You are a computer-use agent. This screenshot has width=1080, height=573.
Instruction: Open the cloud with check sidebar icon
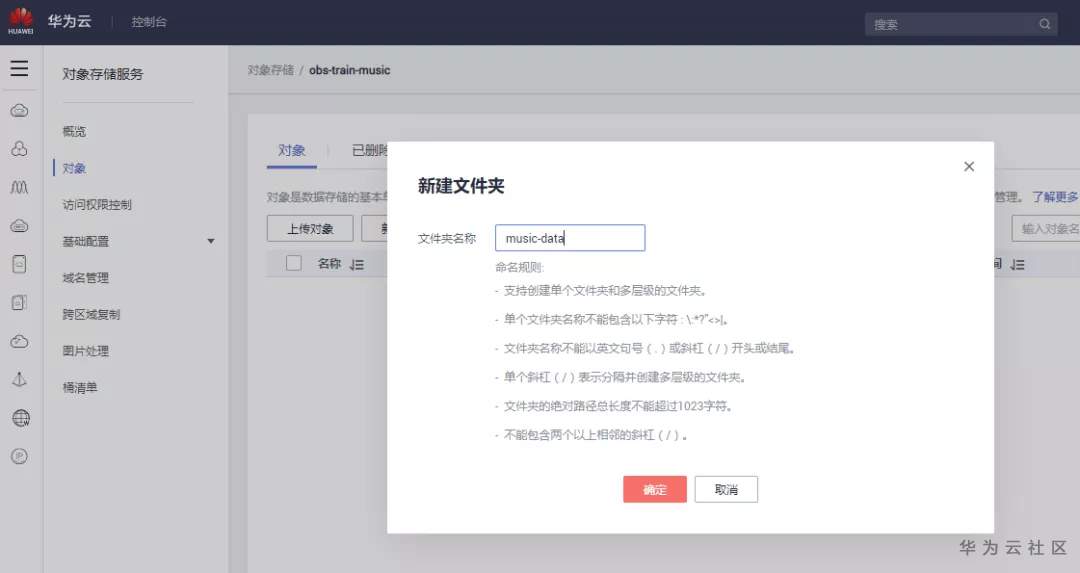(19, 342)
